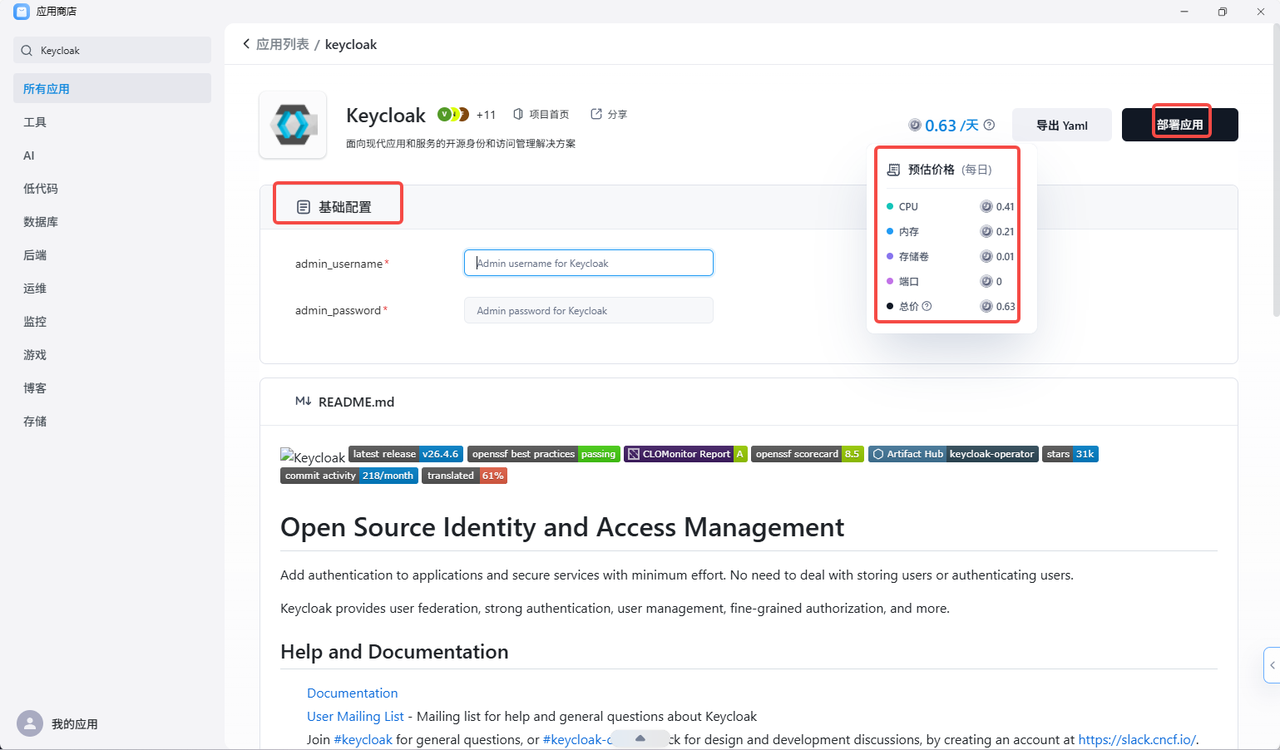
Task: Click the openssf best practices passing badge
Action: 543,454
